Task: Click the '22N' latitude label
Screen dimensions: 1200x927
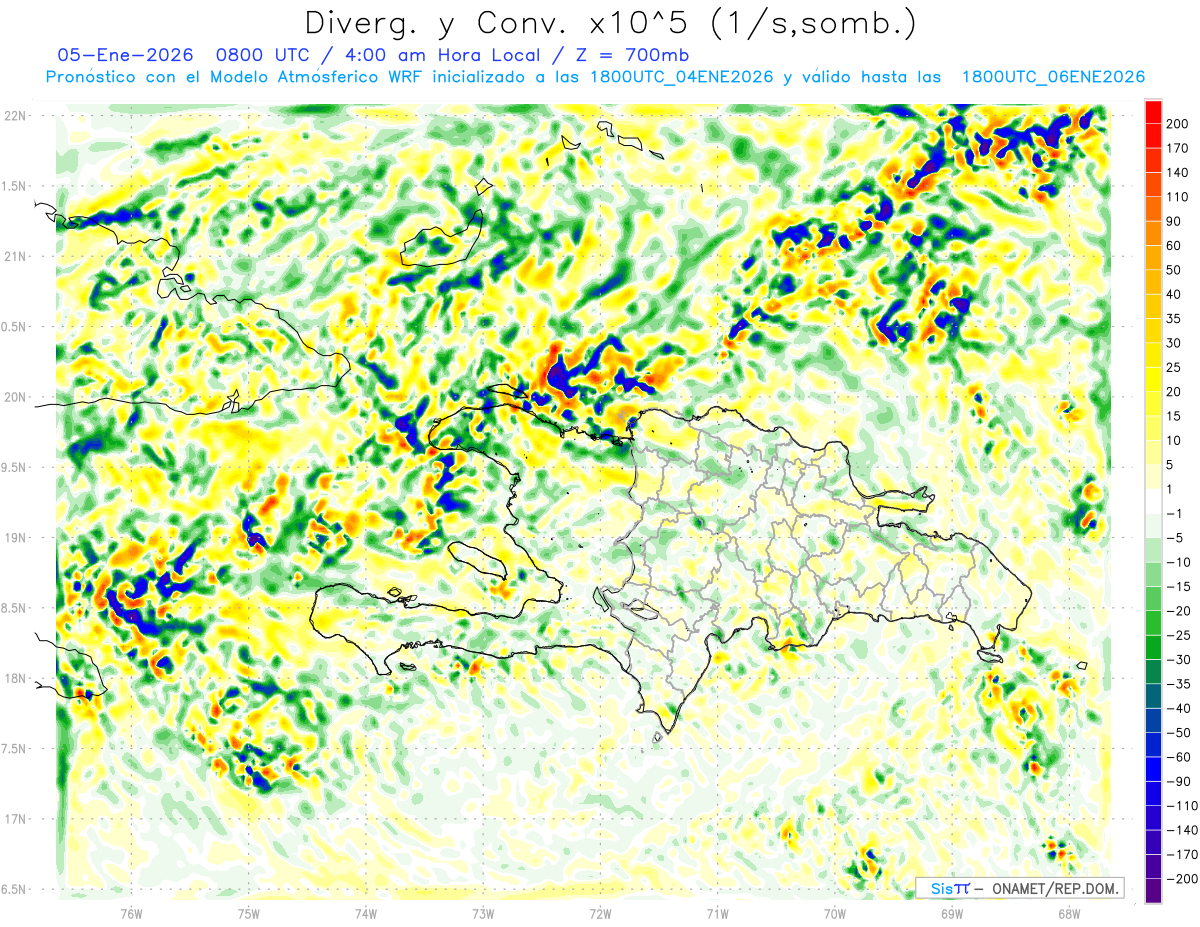Action: tap(14, 116)
